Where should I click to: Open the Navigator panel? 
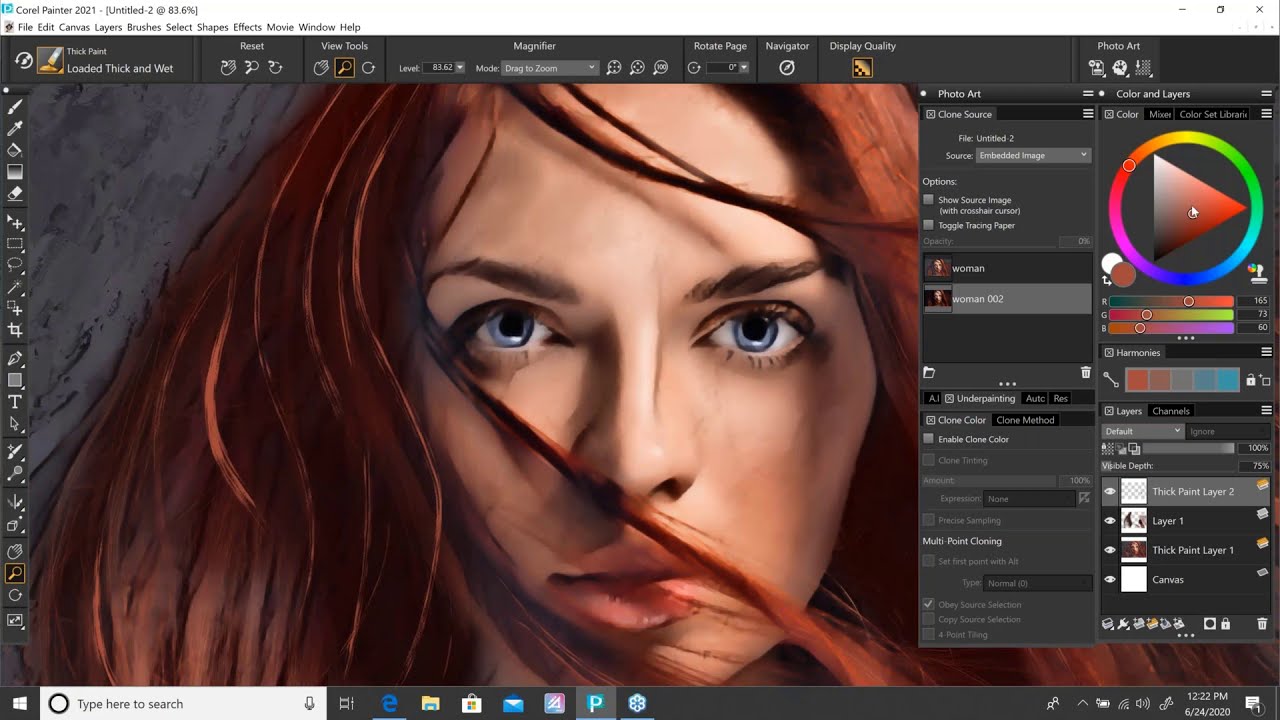787,67
